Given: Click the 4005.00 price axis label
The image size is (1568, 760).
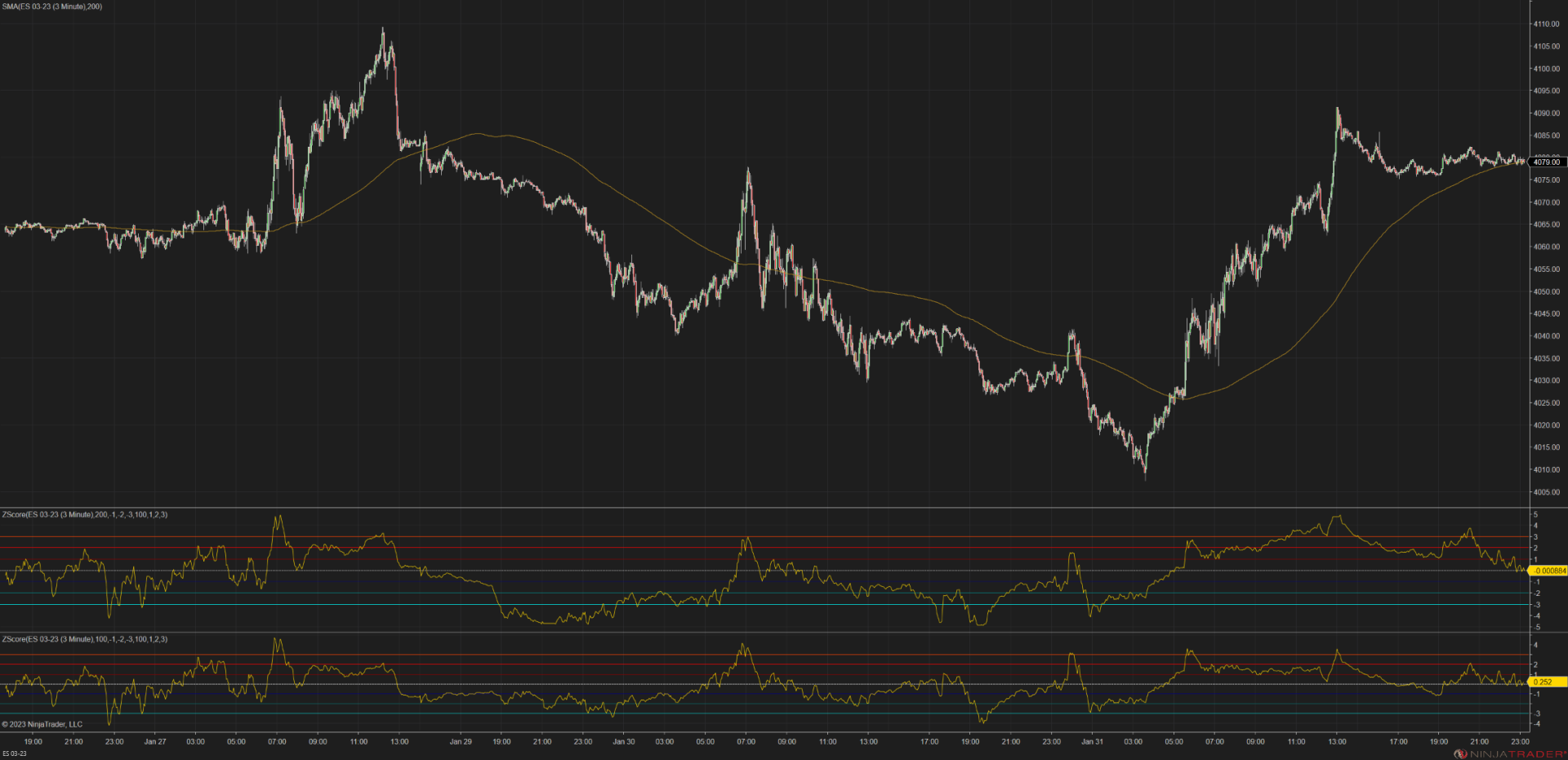Looking at the screenshot, I should coord(1546,492).
